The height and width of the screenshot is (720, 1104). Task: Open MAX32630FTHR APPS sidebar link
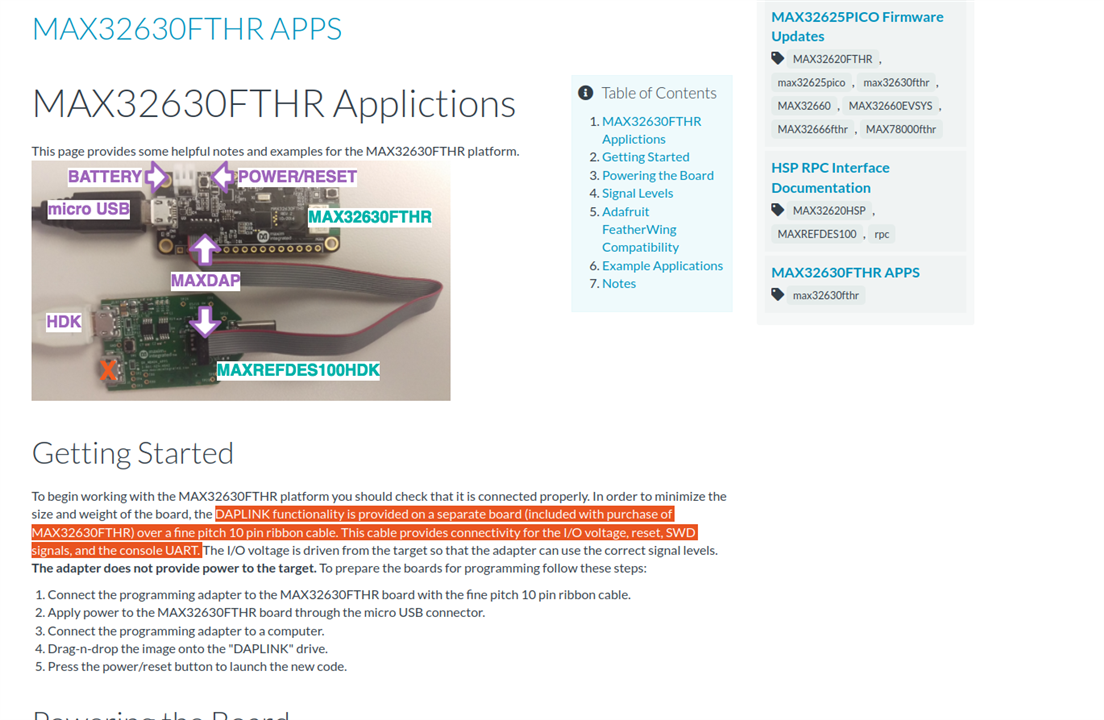(x=845, y=272)
